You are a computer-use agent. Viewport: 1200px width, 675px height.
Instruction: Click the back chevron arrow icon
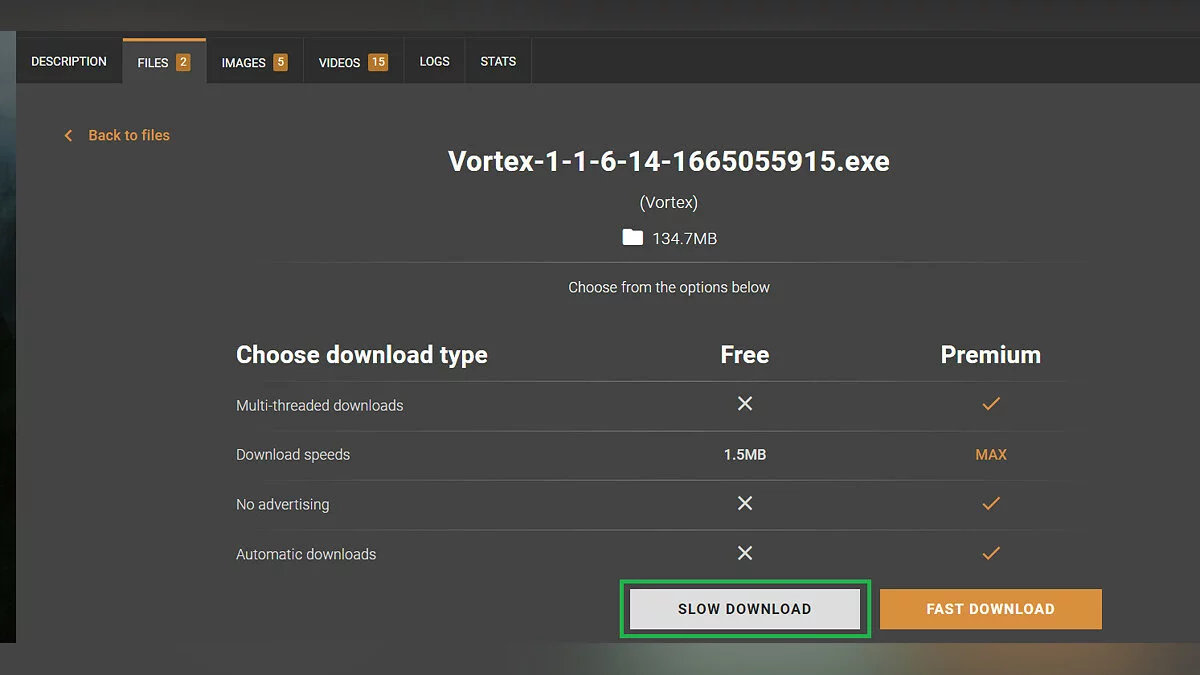[x=68, y=135]
